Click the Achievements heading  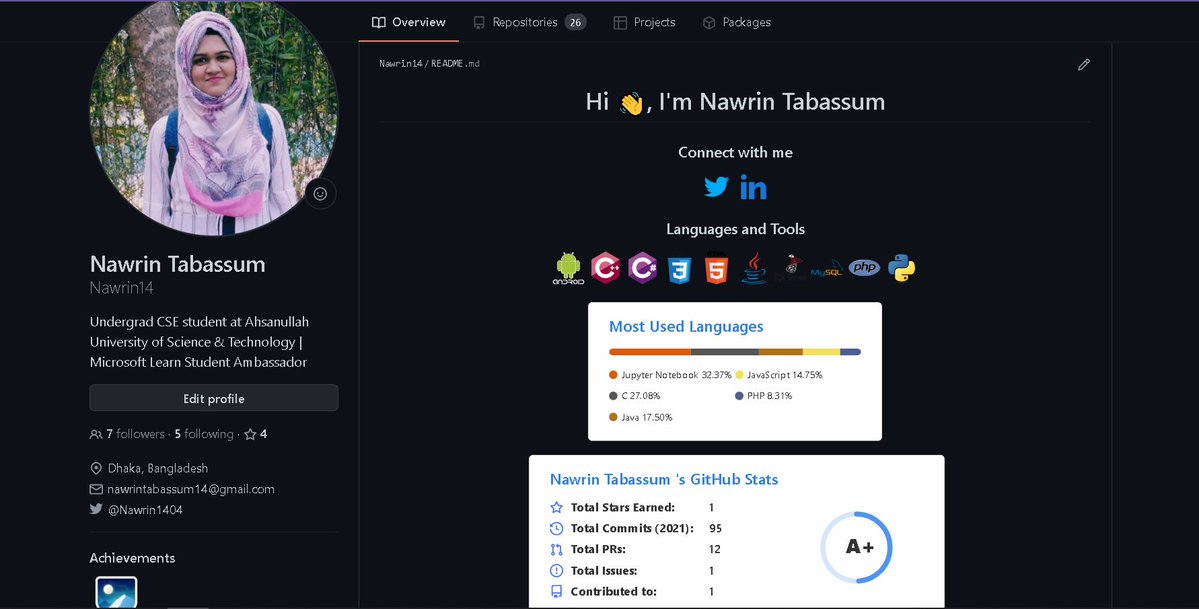click(132, 558)
